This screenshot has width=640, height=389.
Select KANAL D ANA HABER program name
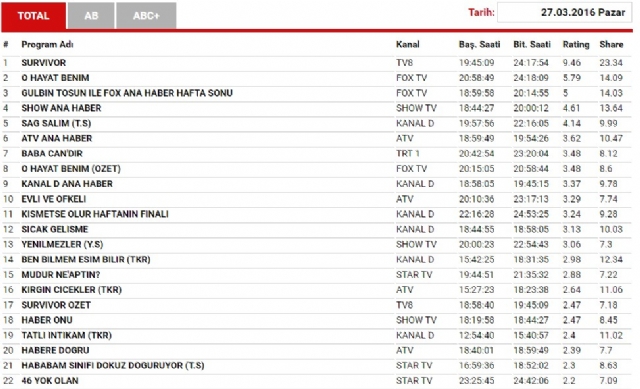click(x=67, y=184)
